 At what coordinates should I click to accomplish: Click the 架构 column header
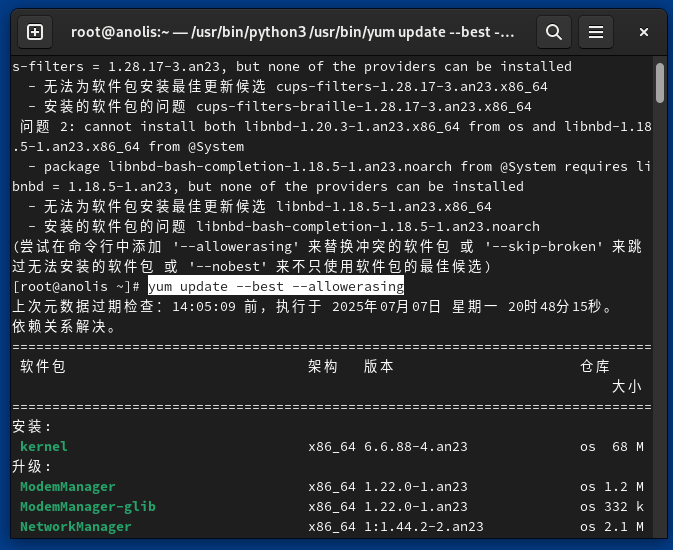coord(323,367)
